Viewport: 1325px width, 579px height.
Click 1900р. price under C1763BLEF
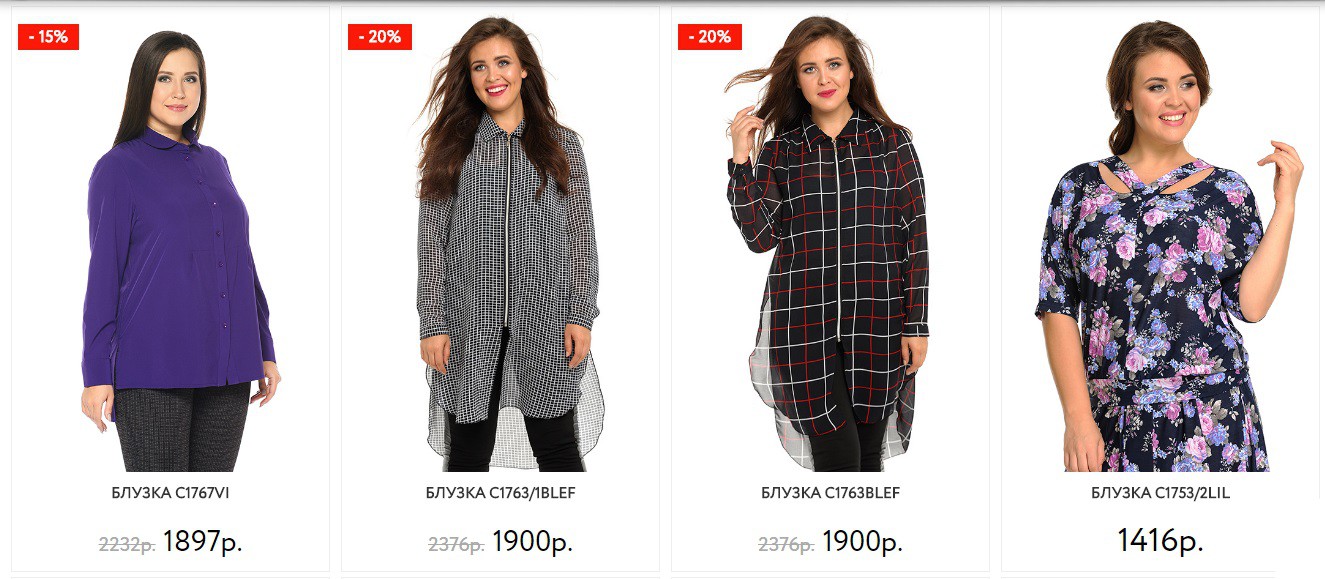tap(862, 542)
